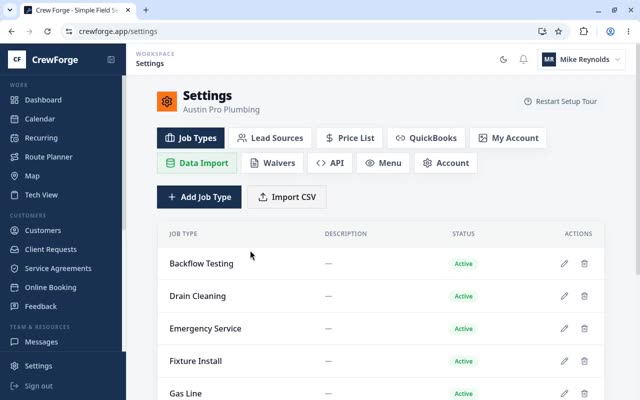Delete the Emergency Service job type
Viewport: 640px width, 400px height.
click(x=584, y=329)
